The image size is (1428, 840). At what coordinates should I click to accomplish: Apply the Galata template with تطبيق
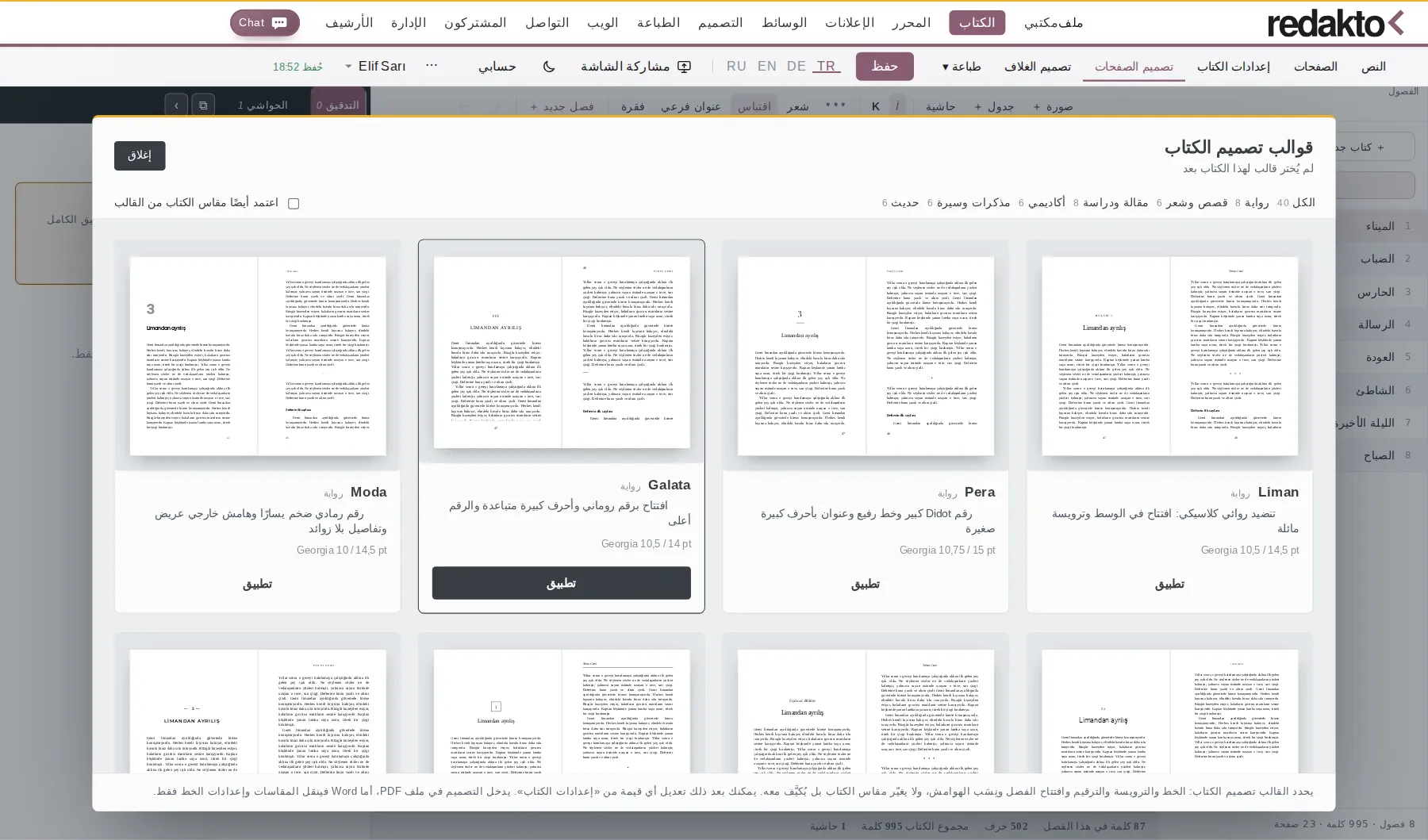[562, 583]
